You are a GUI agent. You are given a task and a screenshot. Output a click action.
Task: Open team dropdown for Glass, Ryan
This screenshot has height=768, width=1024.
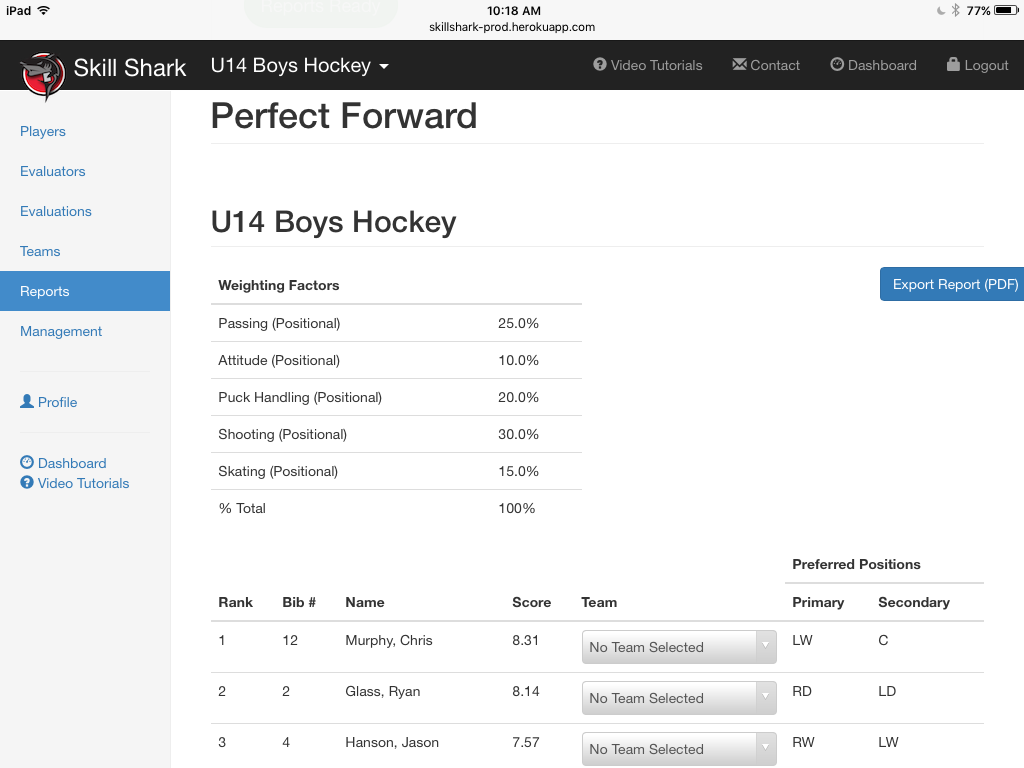pyautogui.click(x=679, y=698)
